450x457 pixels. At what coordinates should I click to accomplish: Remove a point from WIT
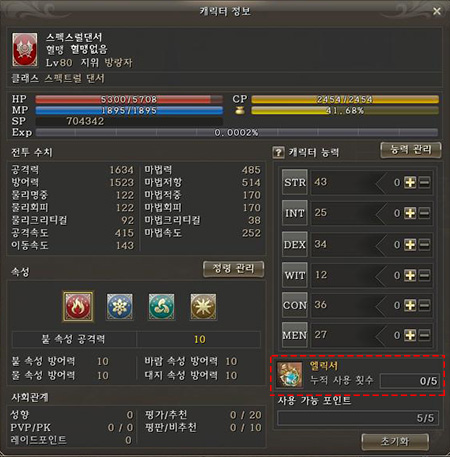point(424,275)
